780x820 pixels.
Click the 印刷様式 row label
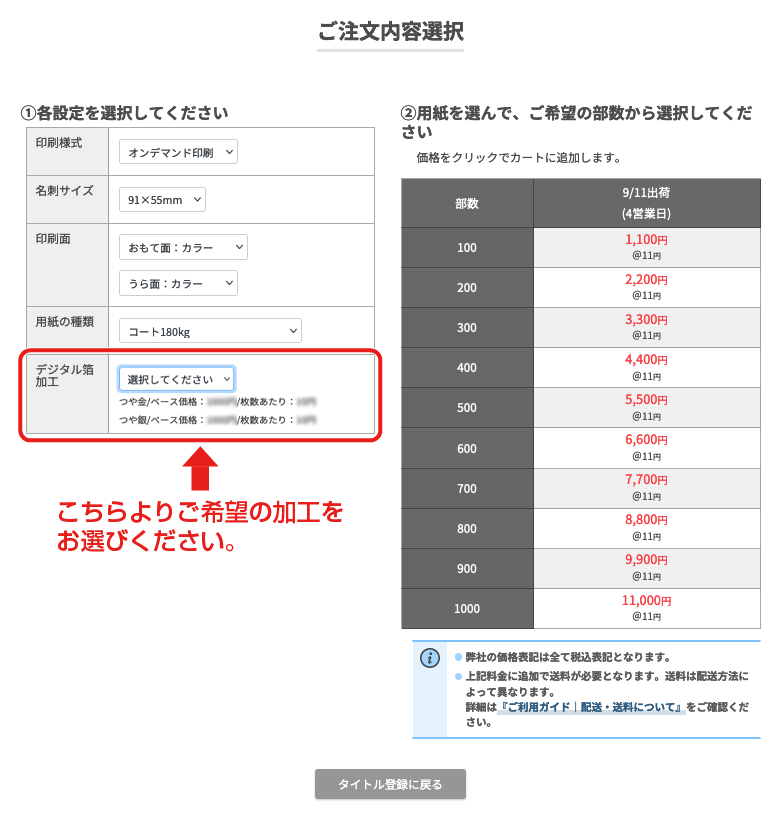point(59,143)
